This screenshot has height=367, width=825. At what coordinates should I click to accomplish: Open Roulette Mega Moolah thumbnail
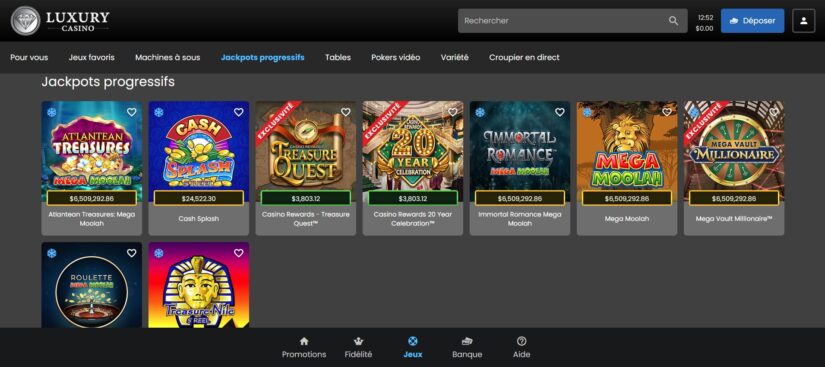click(92, 285)
